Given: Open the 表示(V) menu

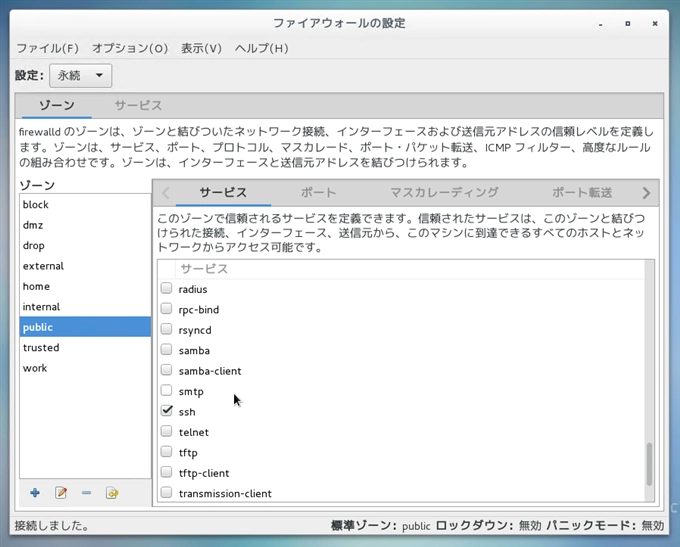Looking at the screenshot, I should click(x=201, y=48).
